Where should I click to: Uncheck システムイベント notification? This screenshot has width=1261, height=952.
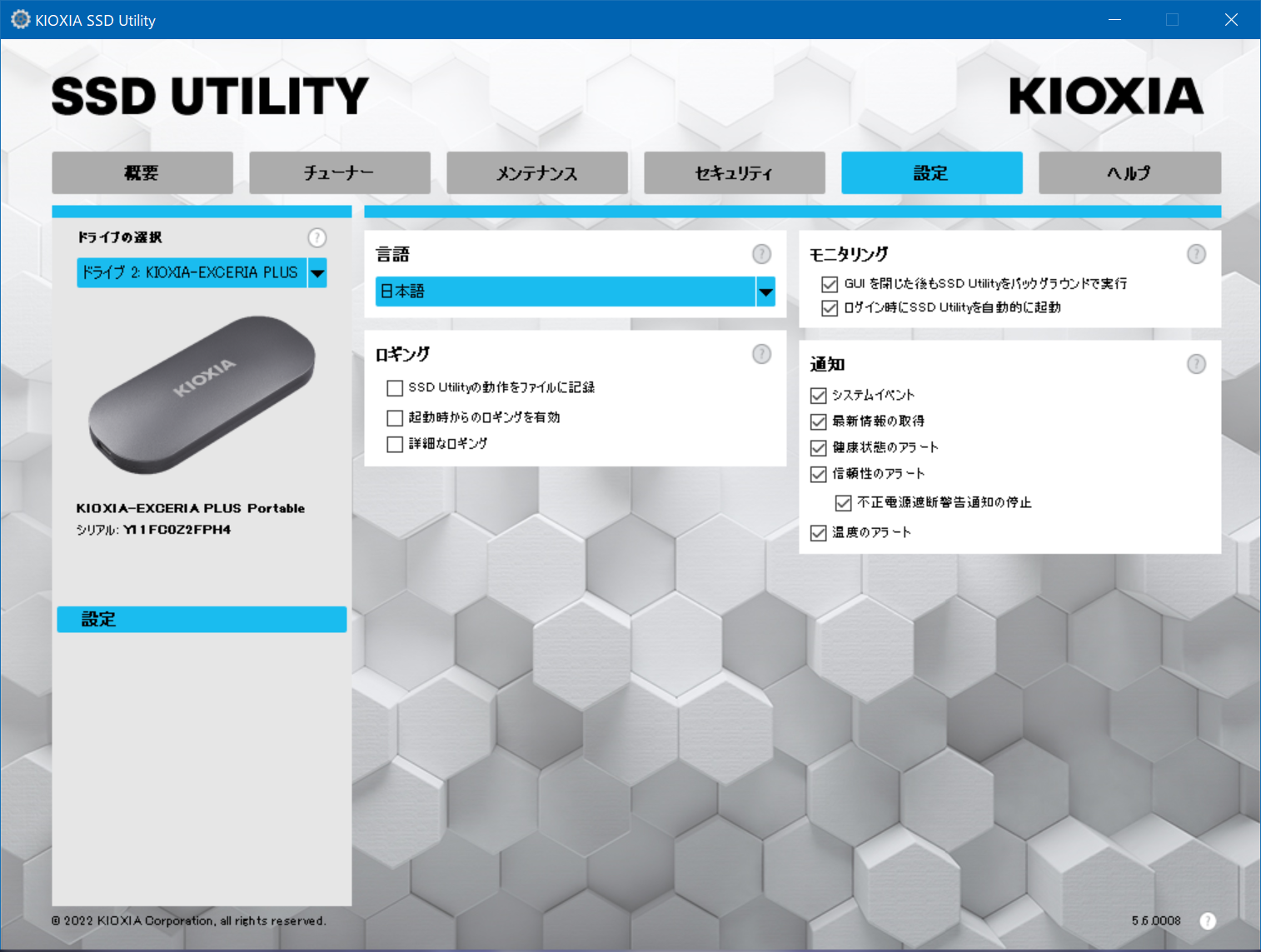(x=819, y=396)
